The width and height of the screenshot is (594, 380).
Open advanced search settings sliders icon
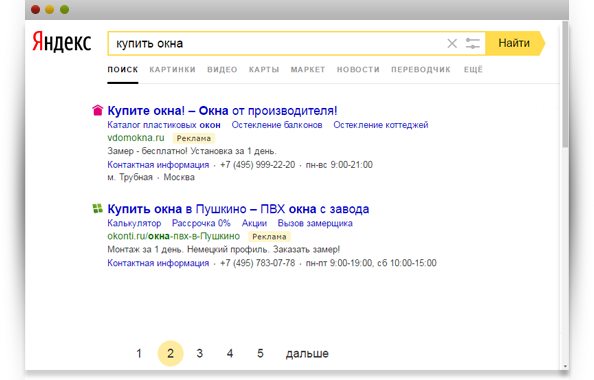pyautogui.click(x=473, y=43)
